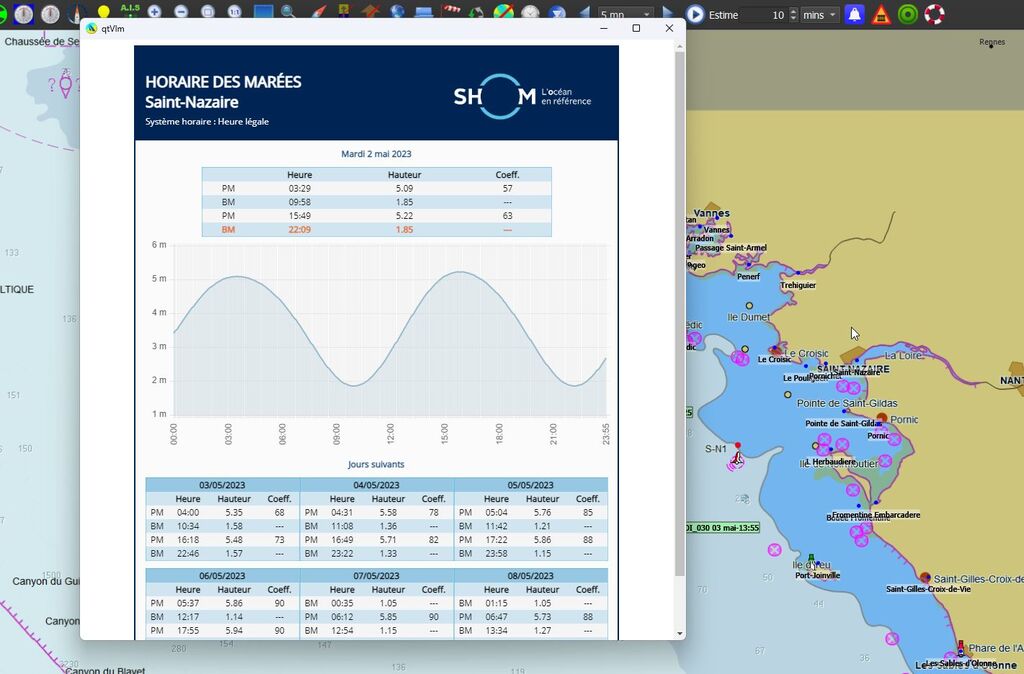Image resolution: width=1024 pixels, height=674 pixels.
Task: Click the green target circle icon
Action: pos(908,14)
